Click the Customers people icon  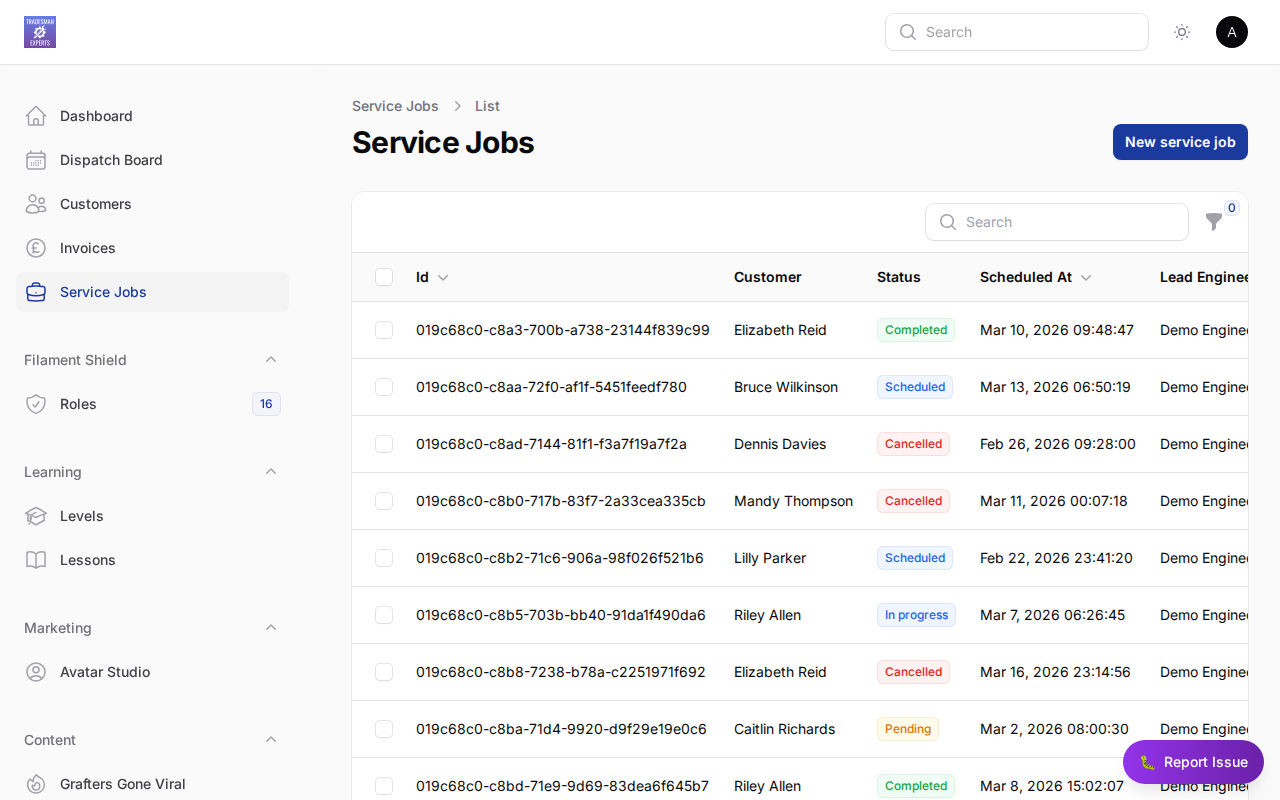(36, 204)
